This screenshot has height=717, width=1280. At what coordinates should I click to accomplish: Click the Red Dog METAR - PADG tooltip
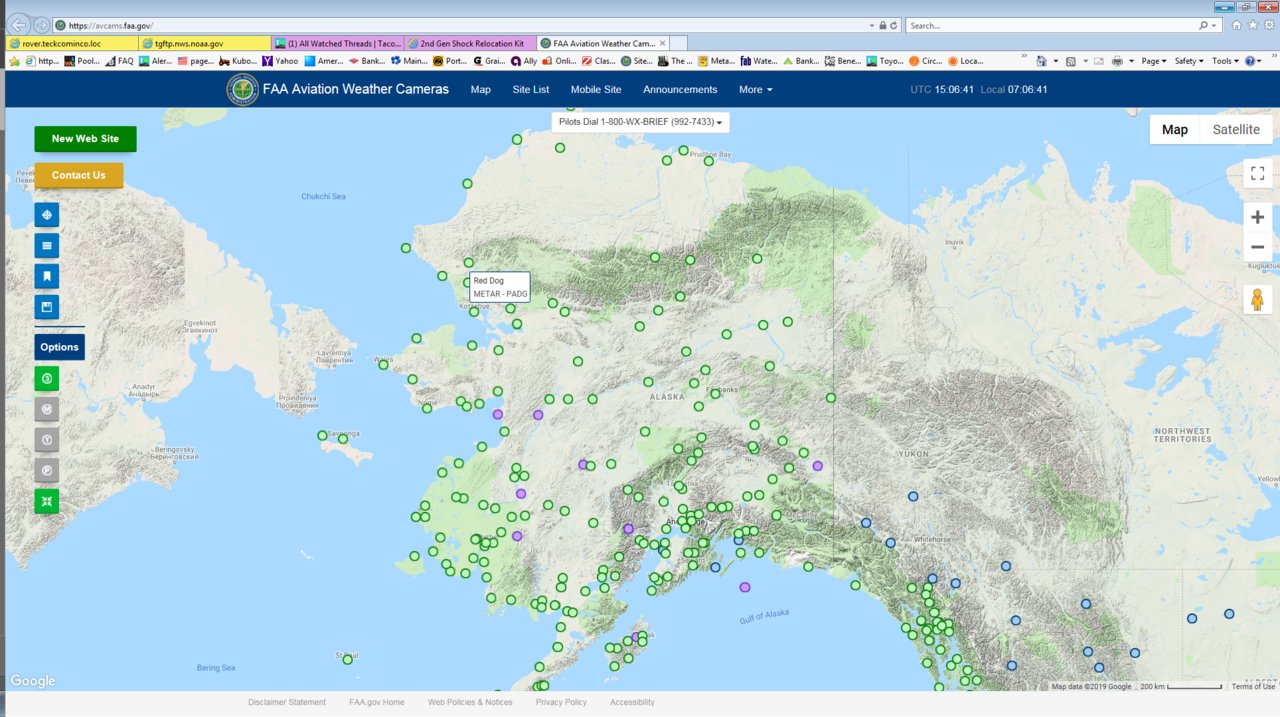pyautogui.click(x=500, y=287)
